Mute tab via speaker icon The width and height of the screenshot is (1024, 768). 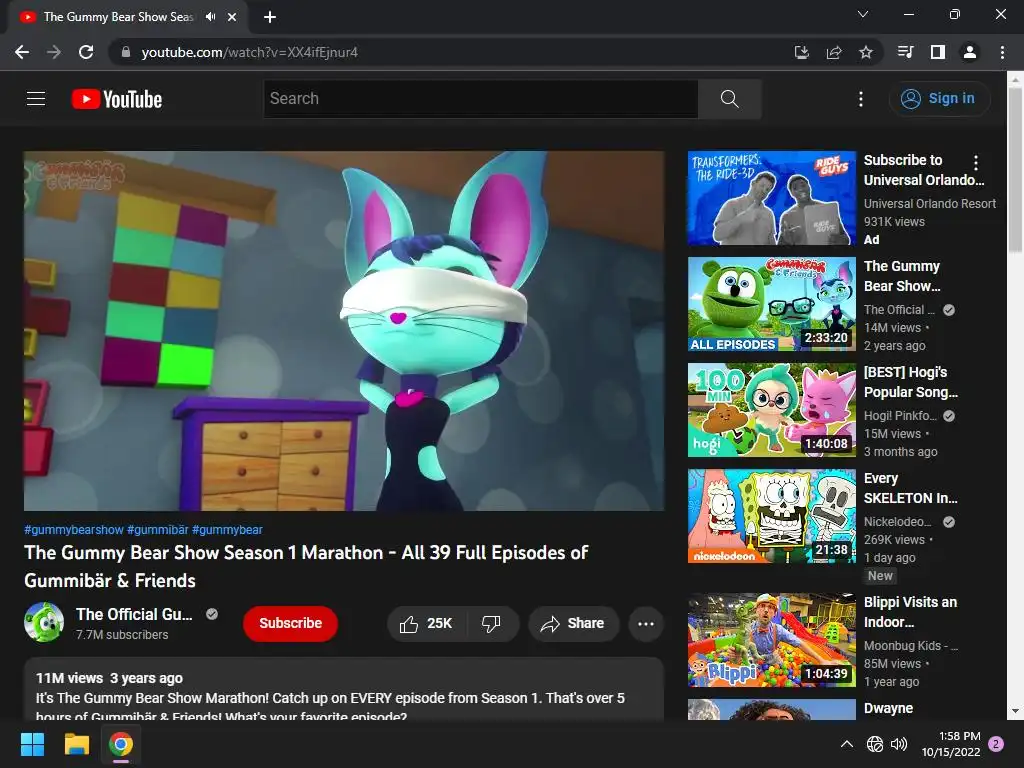[210, 17]
